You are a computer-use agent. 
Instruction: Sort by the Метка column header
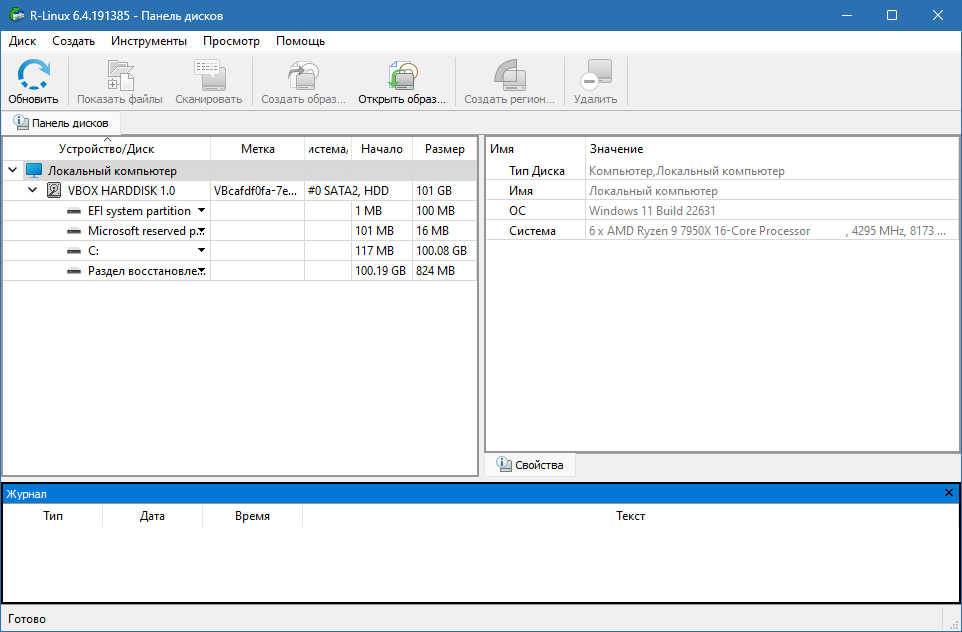pos(258,149)
